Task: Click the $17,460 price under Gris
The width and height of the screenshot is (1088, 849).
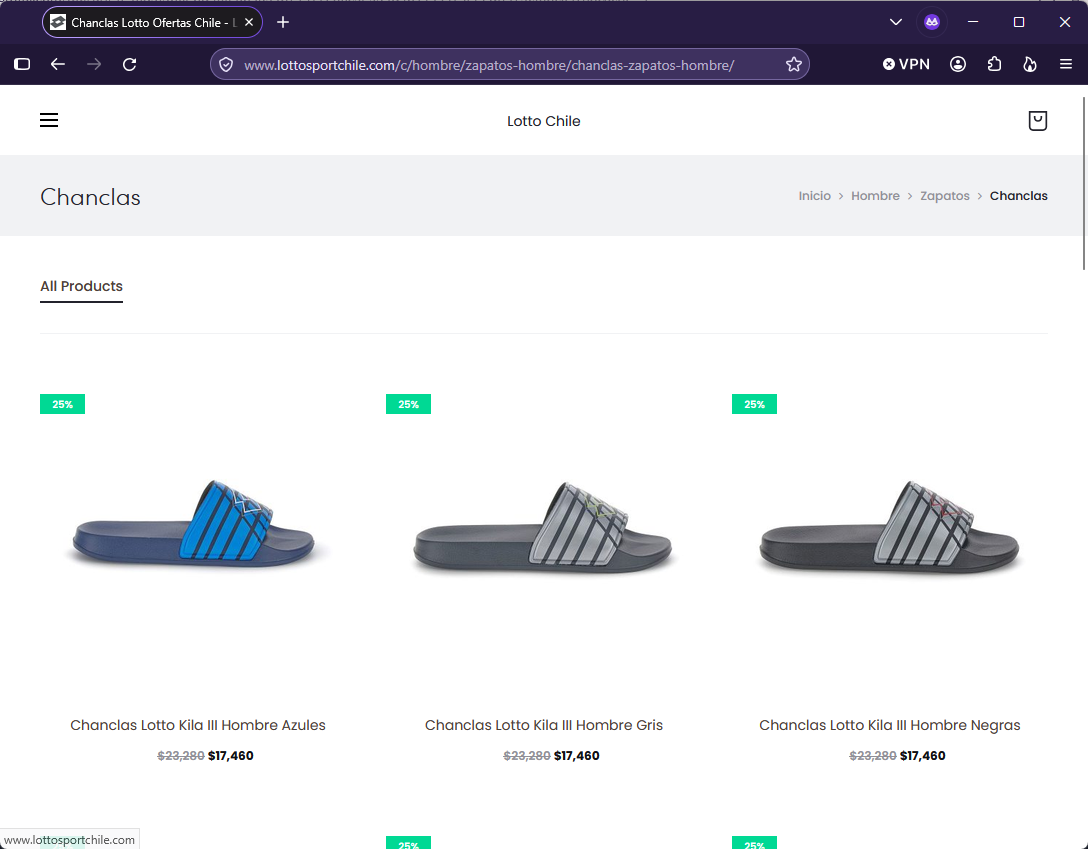Action: pos(577,755)
